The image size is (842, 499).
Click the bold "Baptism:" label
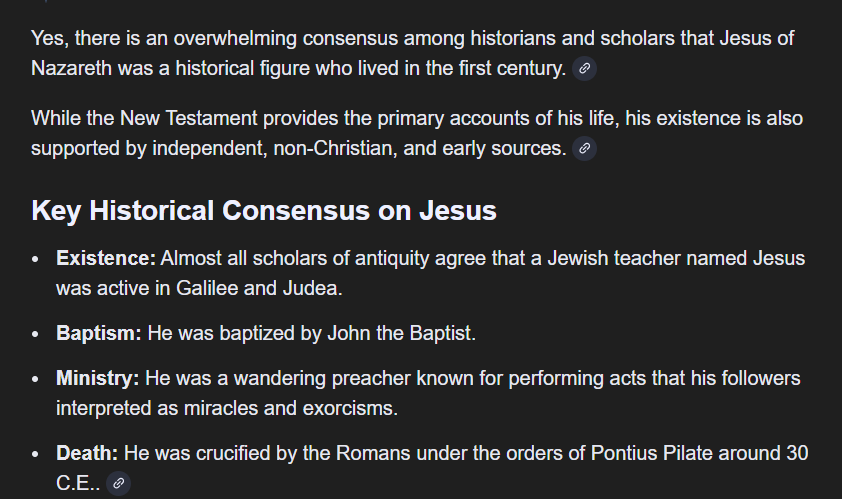click(99, 333)
